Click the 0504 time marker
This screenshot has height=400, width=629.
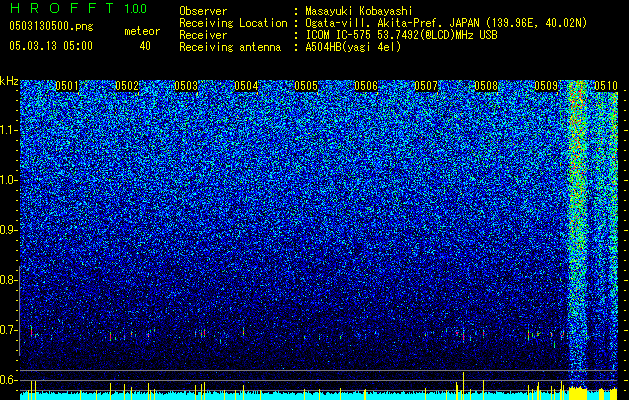246,86
